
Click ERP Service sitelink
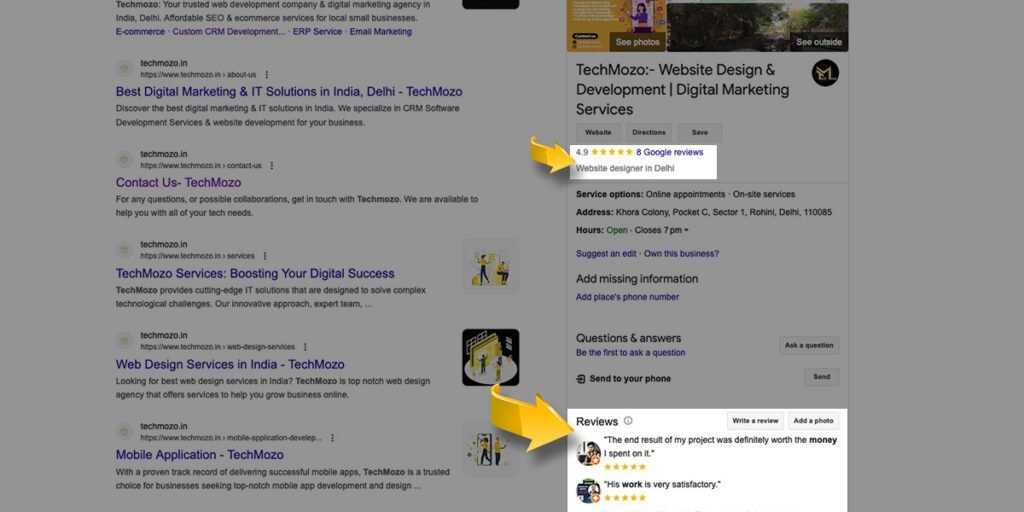pyautogui.click(x=317, y=31)
